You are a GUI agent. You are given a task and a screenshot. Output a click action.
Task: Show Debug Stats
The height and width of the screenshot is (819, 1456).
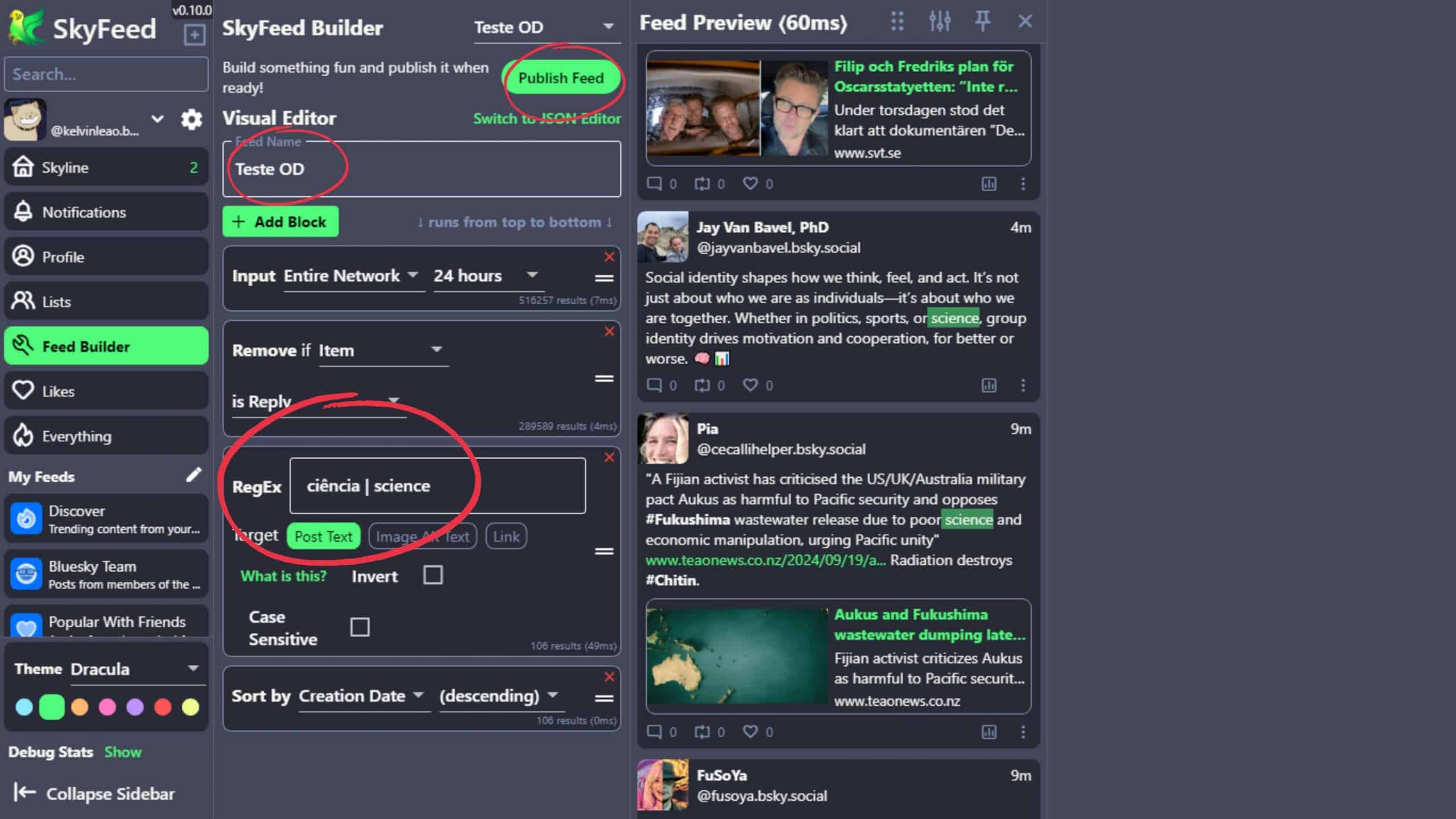click(123, 752)
